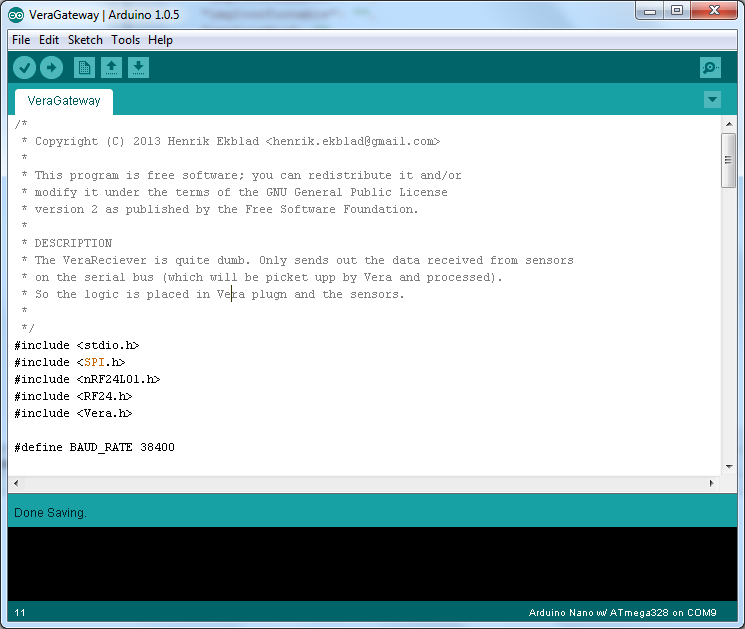Click the Verify sketch checkmark button
This screenshot has height=629, width=745.
click(x=25, y=67)
